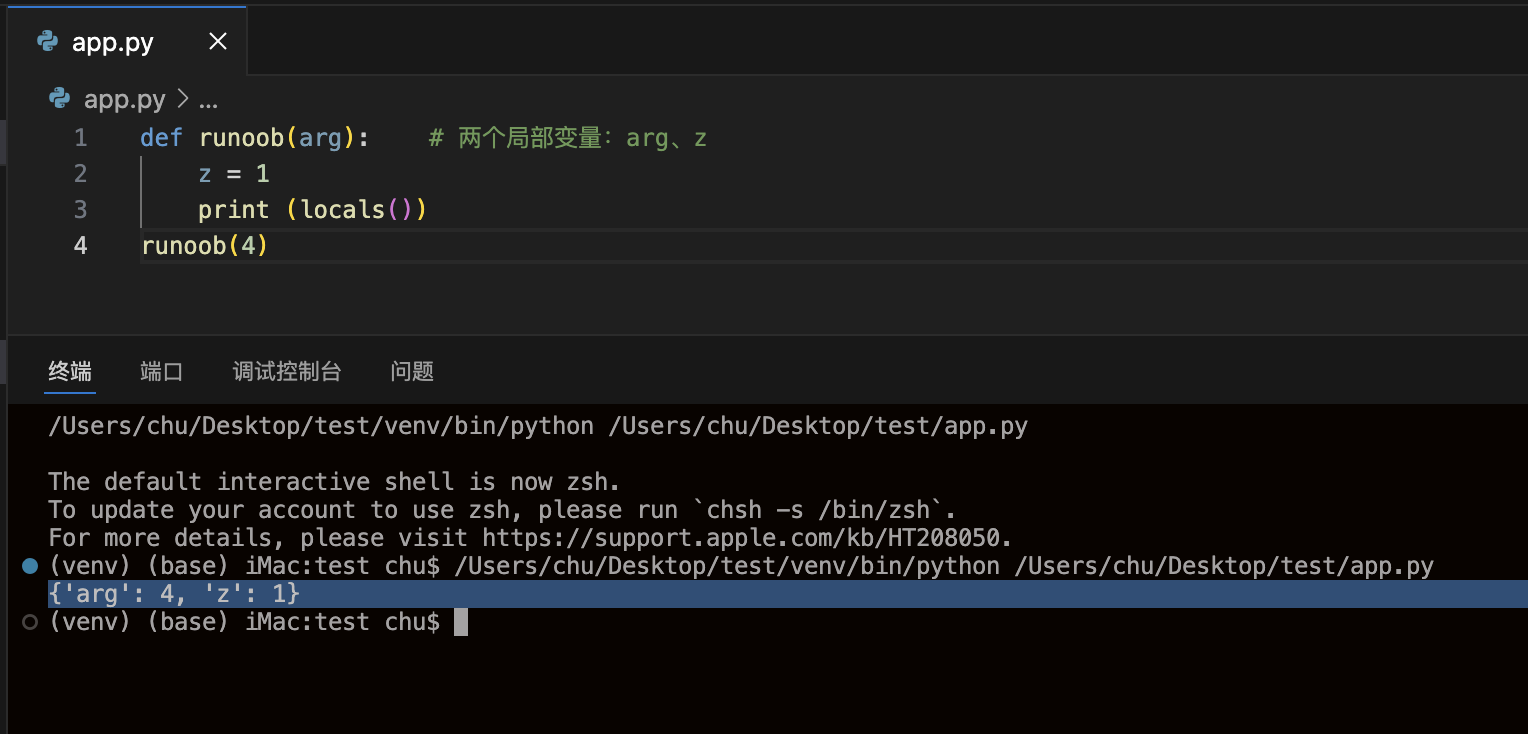This screenshot has width=1528, height=734.
Task: Open the app.py path link on the first terminal line
Action: (820, 427)
